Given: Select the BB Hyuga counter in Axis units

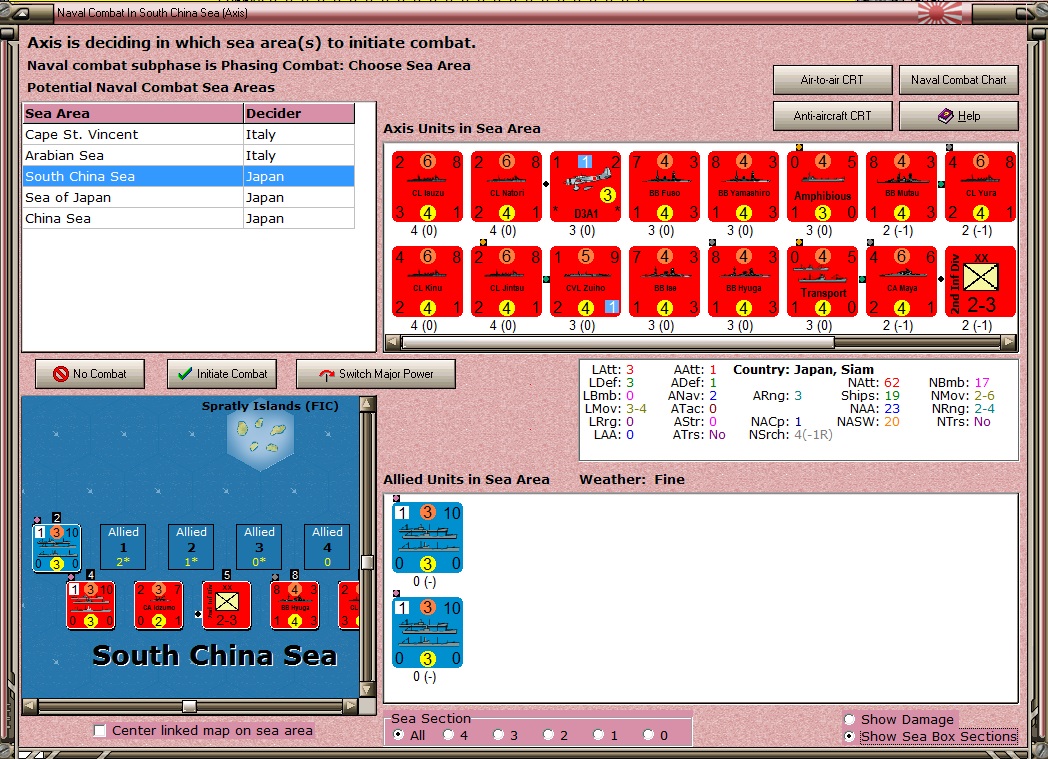Looking at the screenshot, I should 743,281.
